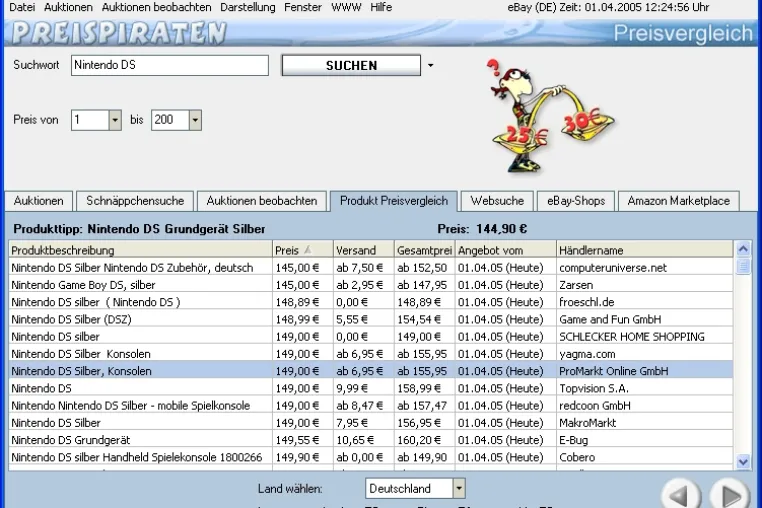762x508 pixels.
Task: Click the Suchwort input field
Action: point(170,65)
